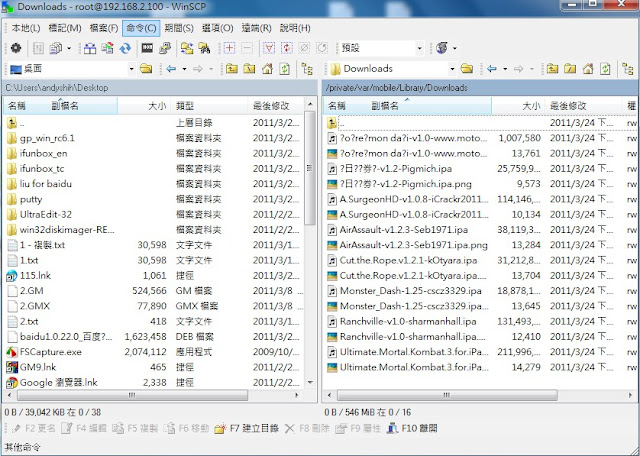Go to local root directory icon
This screenshot has height=456, width=640.
pyautogui.click(x=249, y=69)
